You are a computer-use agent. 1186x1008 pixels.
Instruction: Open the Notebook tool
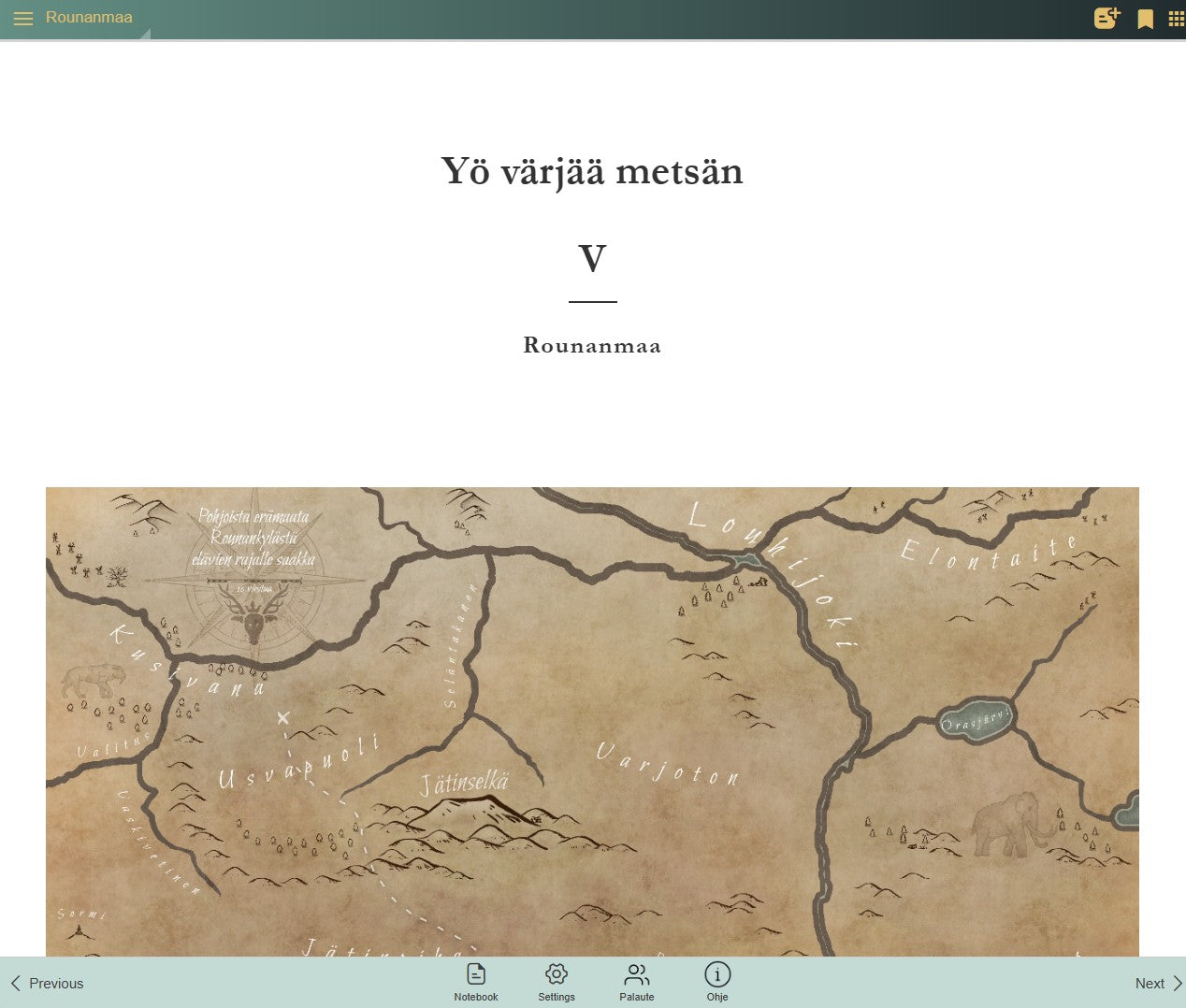point(476,982)
